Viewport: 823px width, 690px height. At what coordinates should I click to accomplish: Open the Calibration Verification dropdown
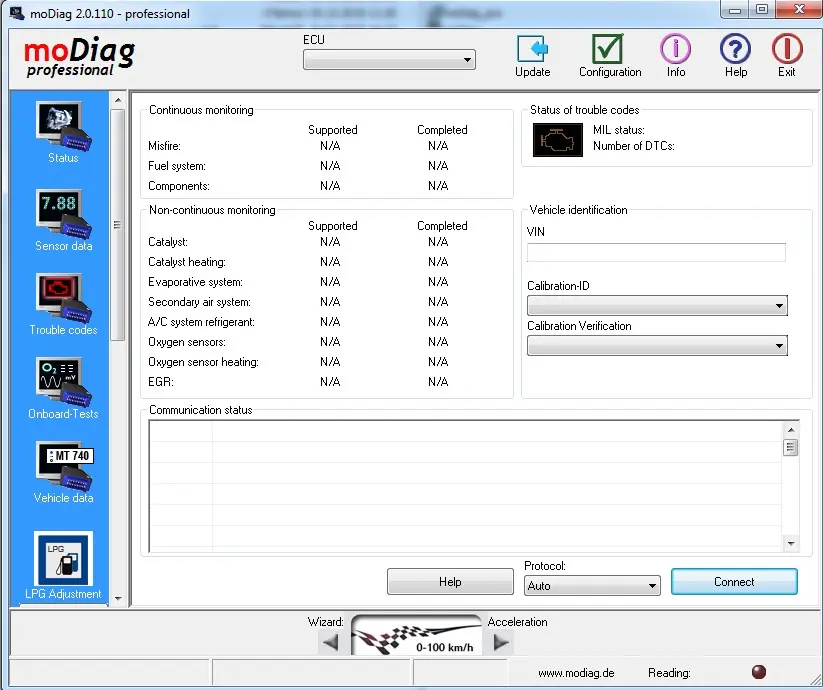pos(657,346)
